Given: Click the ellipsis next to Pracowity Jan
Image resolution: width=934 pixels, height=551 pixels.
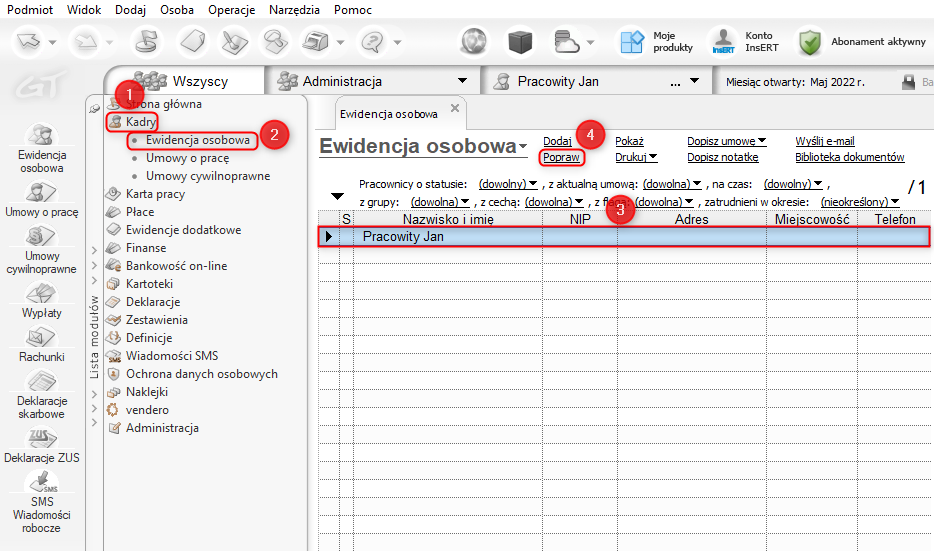Looking at the screenshot, I should point(675,82).
